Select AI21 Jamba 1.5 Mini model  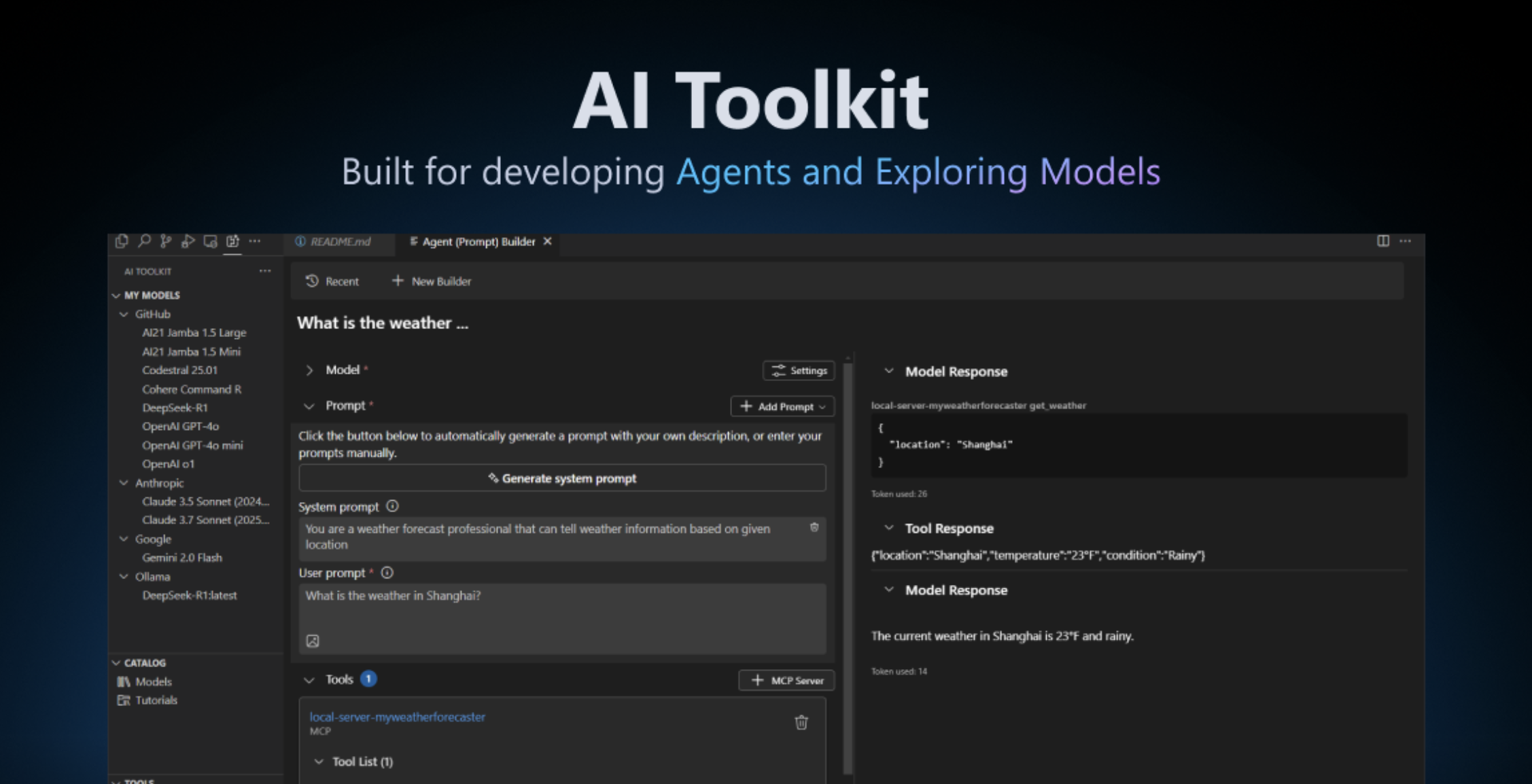pos(192,352)
